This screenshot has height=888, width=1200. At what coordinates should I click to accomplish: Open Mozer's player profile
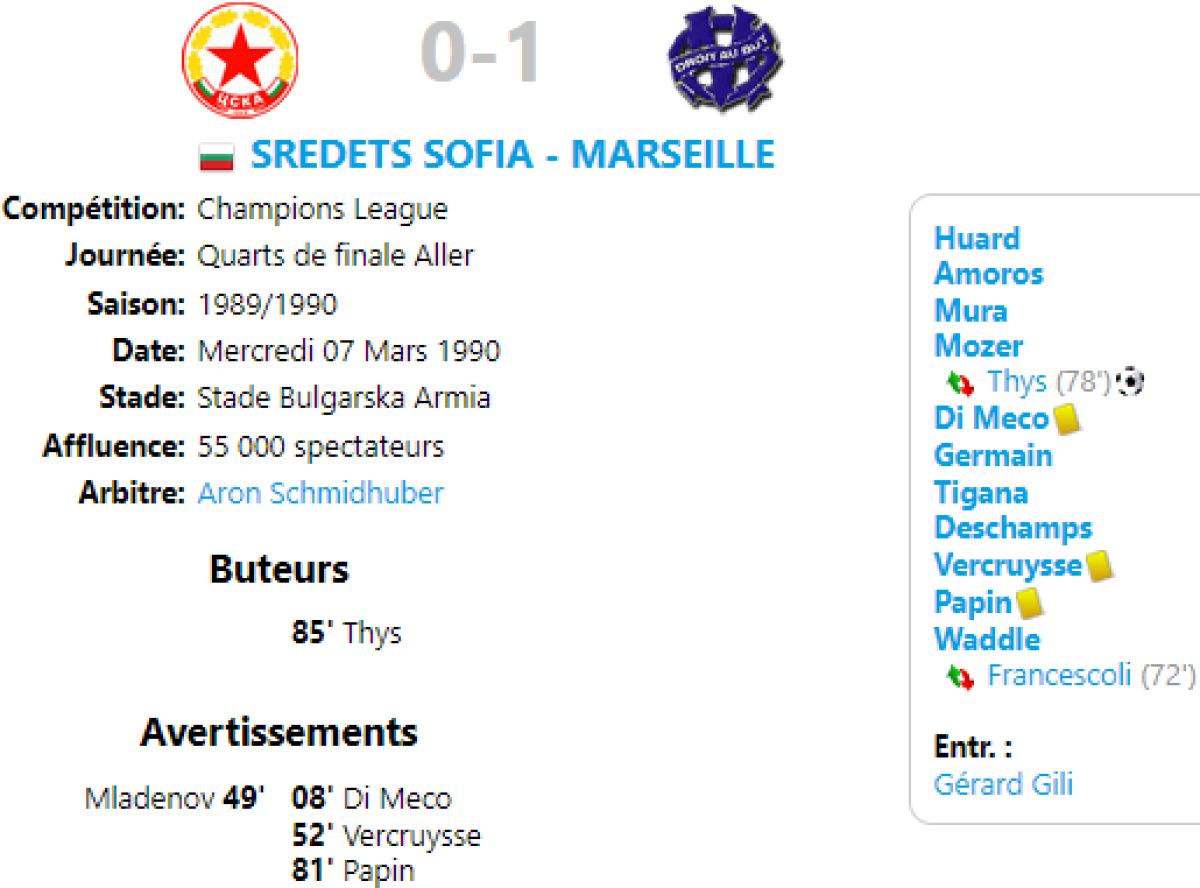(x=978, y=347)
